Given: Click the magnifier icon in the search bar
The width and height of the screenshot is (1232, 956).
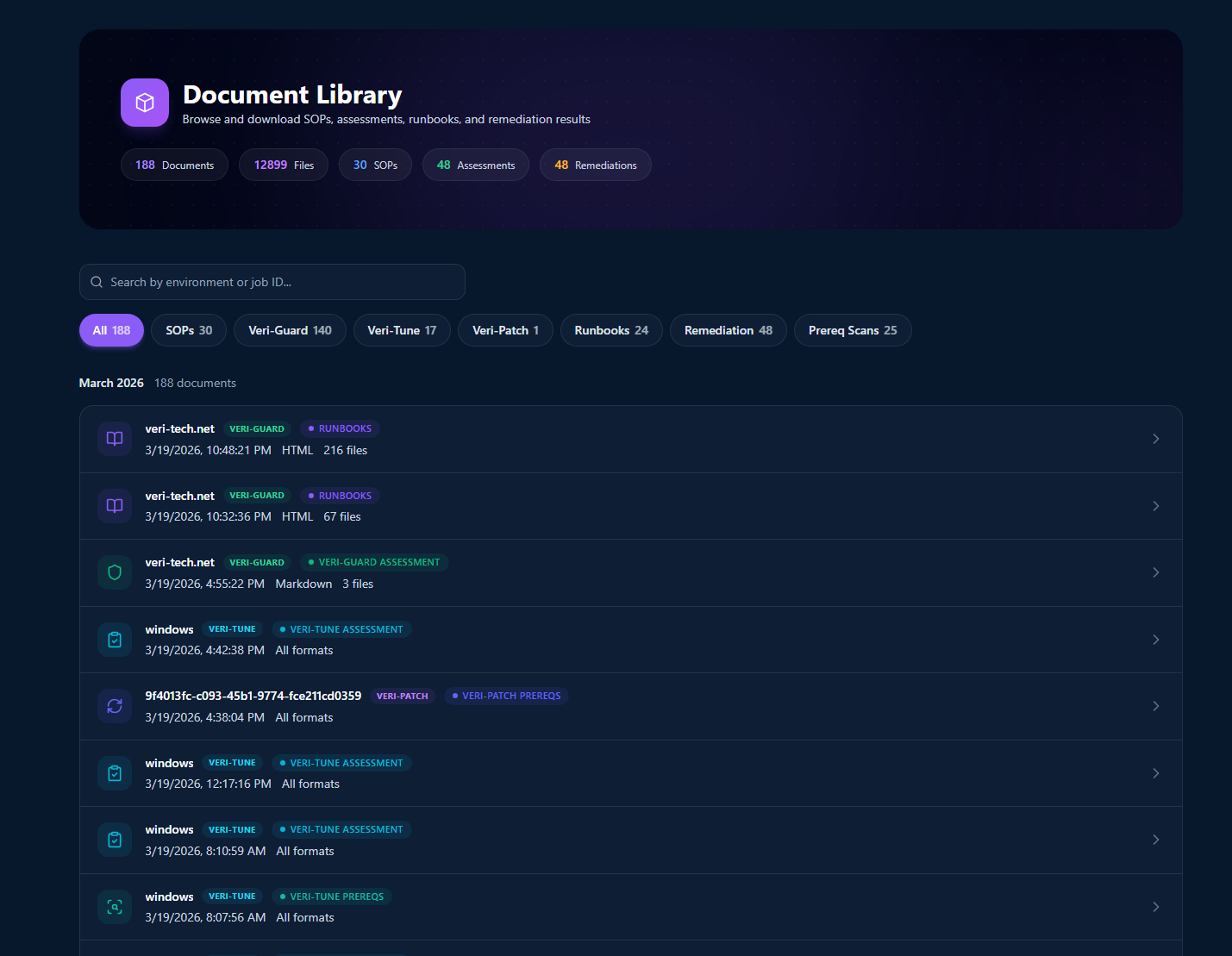Looking at the screenshot, I should 97,282.
